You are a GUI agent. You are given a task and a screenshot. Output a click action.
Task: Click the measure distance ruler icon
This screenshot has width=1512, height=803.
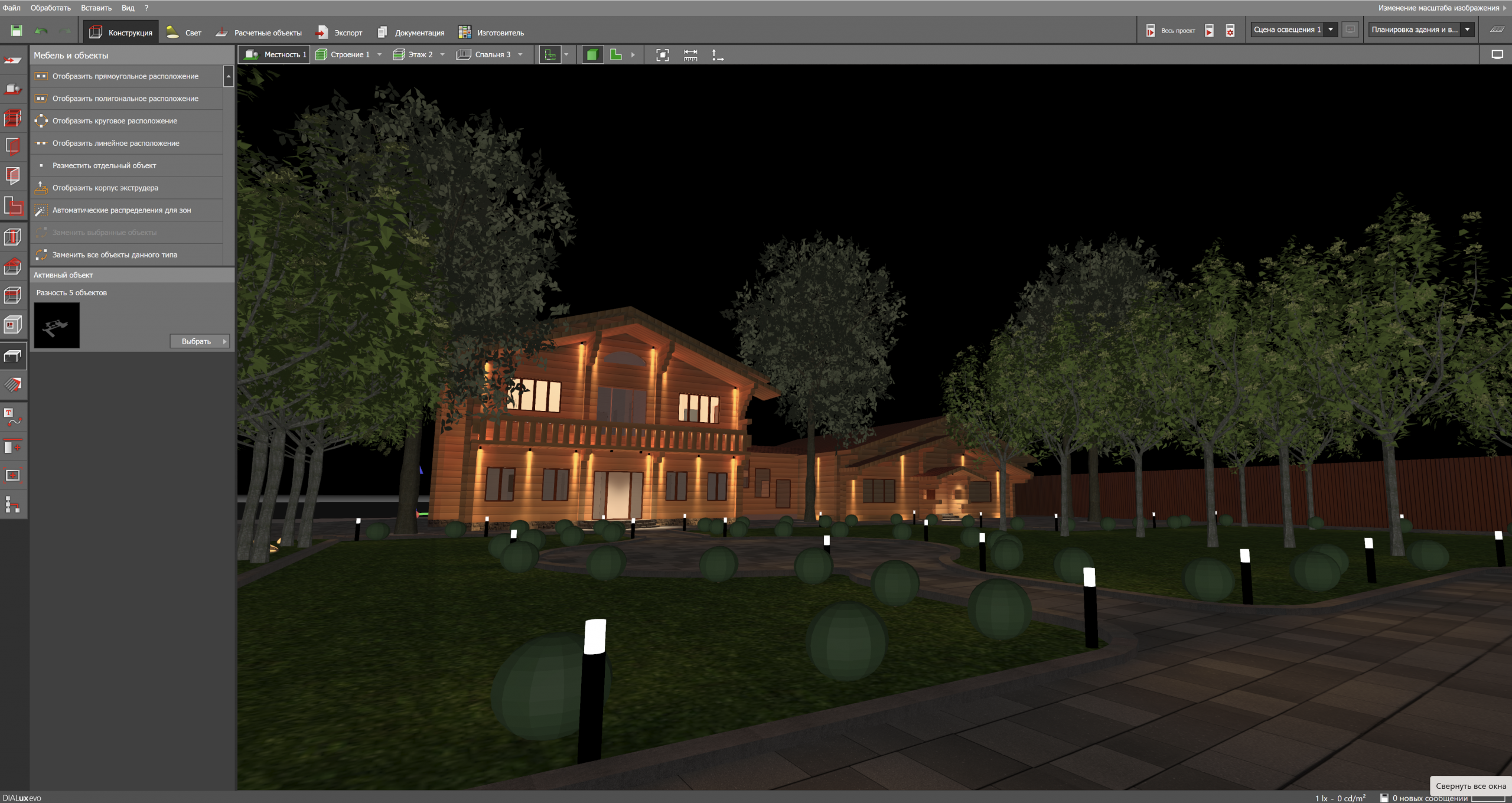tap(690, 55)
